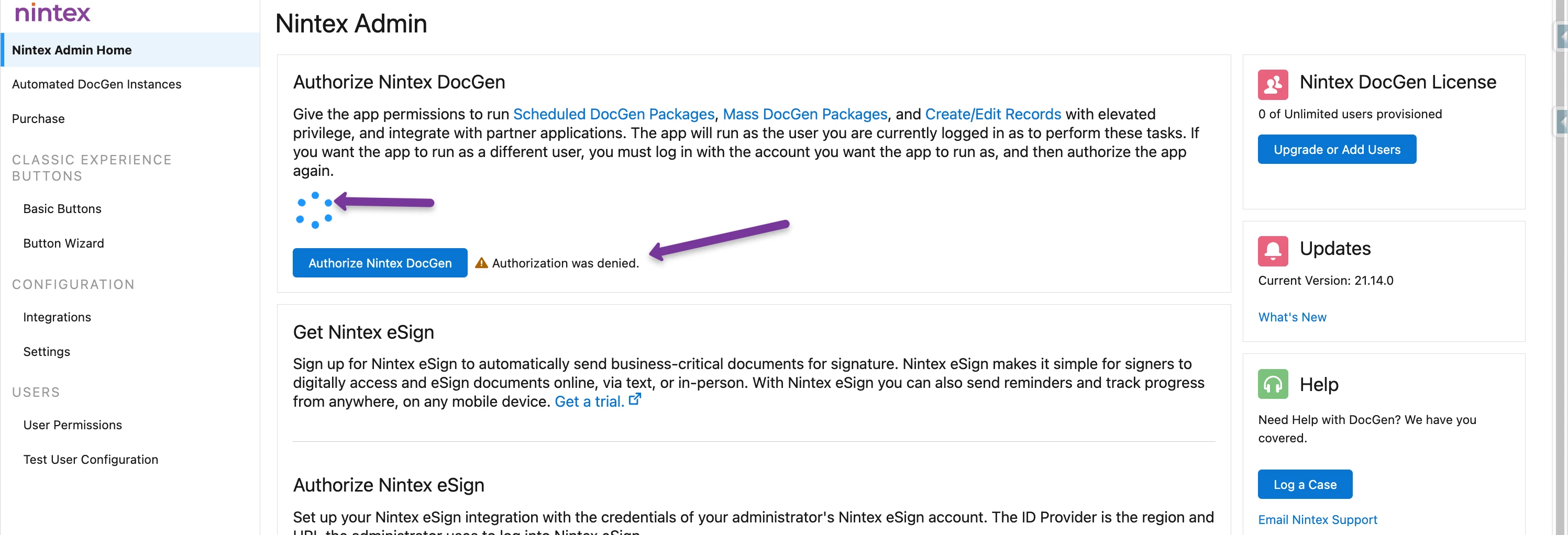This screenshot has height=535, width=1568.
Task: Open the What's New link
Action: pyautogui.click(x=1292, y=317)
